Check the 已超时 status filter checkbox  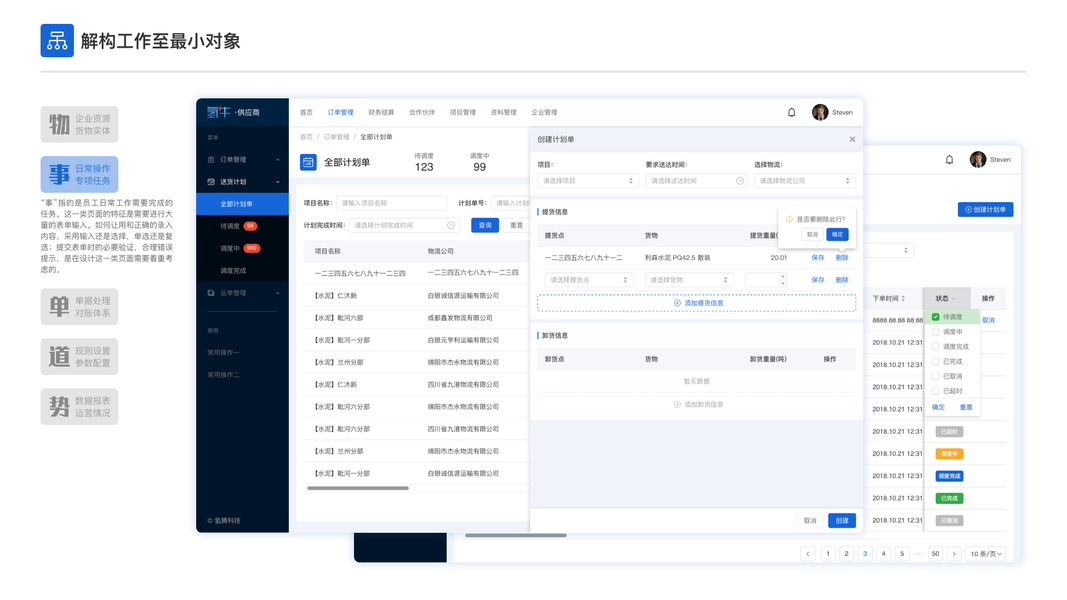click(936, 391)
